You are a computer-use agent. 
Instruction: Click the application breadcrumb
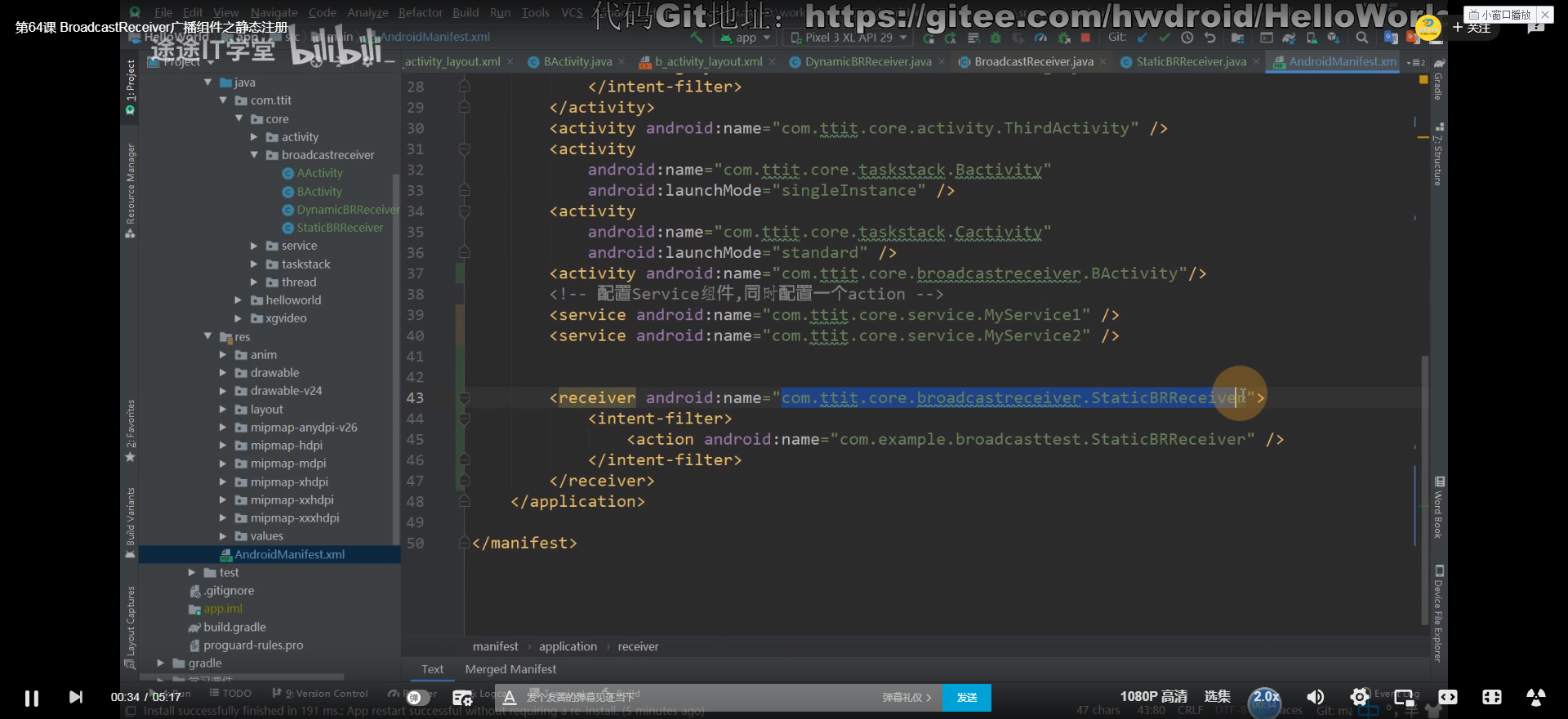pos(568,646)
